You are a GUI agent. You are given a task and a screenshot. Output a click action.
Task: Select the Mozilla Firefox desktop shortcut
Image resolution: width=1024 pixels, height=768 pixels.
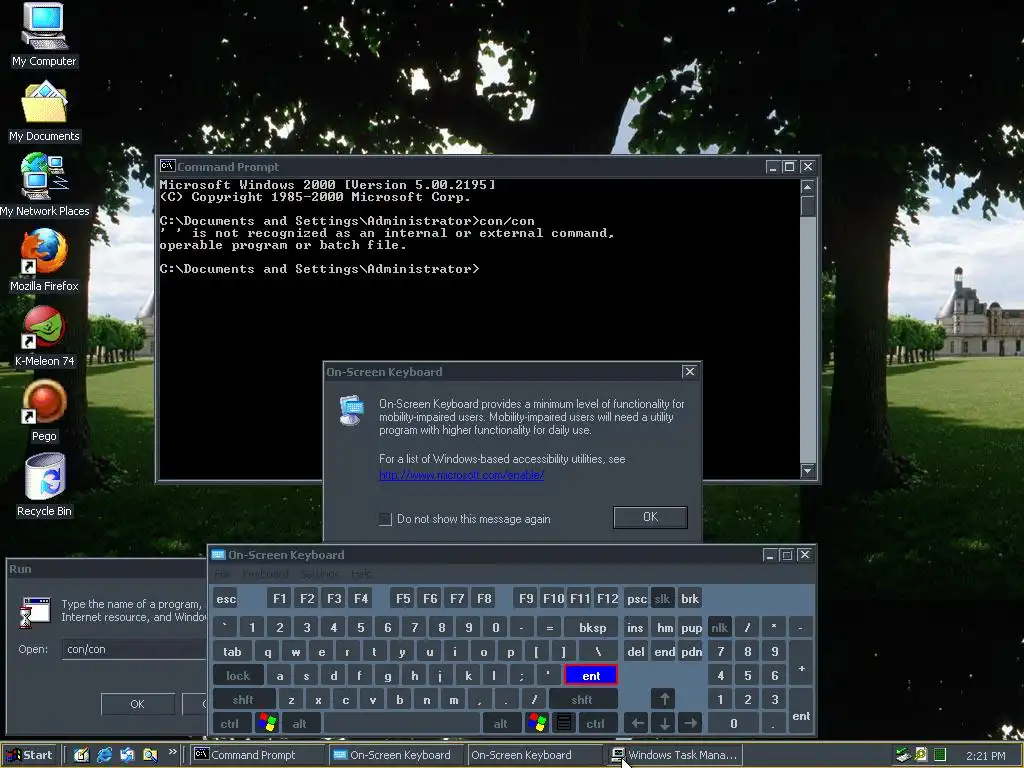(44, 259)
